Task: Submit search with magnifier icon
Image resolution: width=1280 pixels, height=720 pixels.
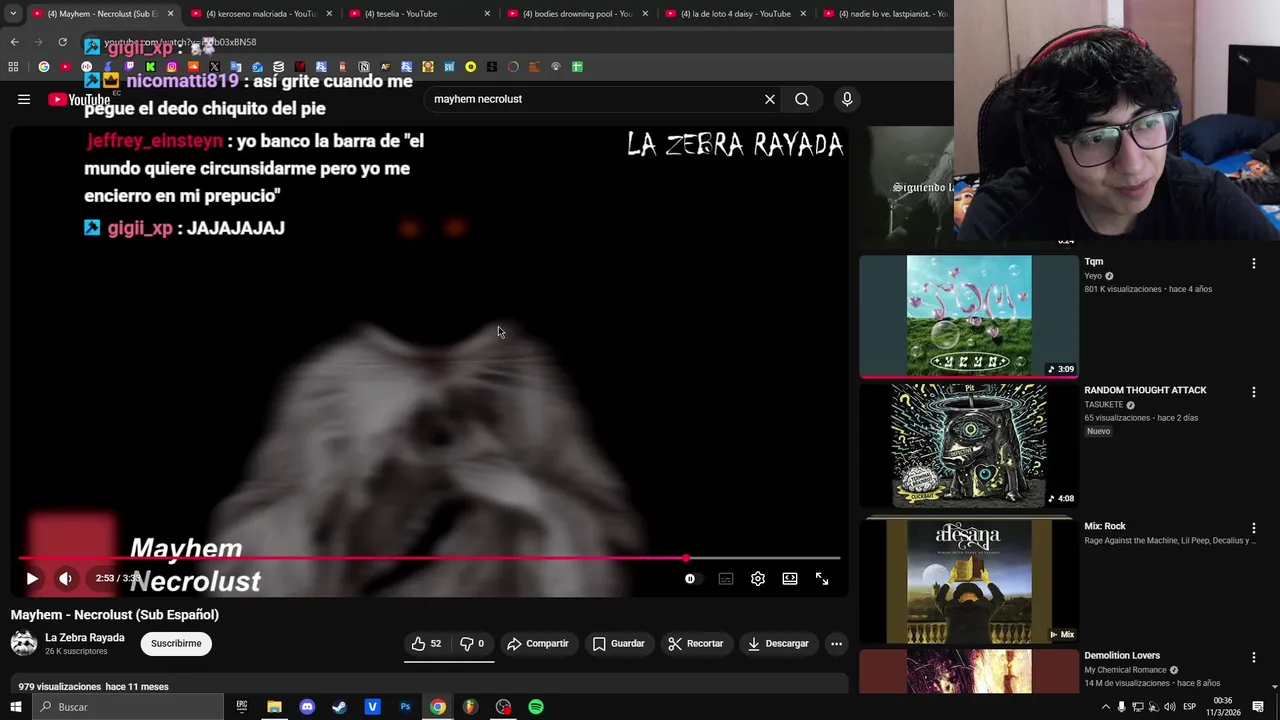Action: click(802, 99)
